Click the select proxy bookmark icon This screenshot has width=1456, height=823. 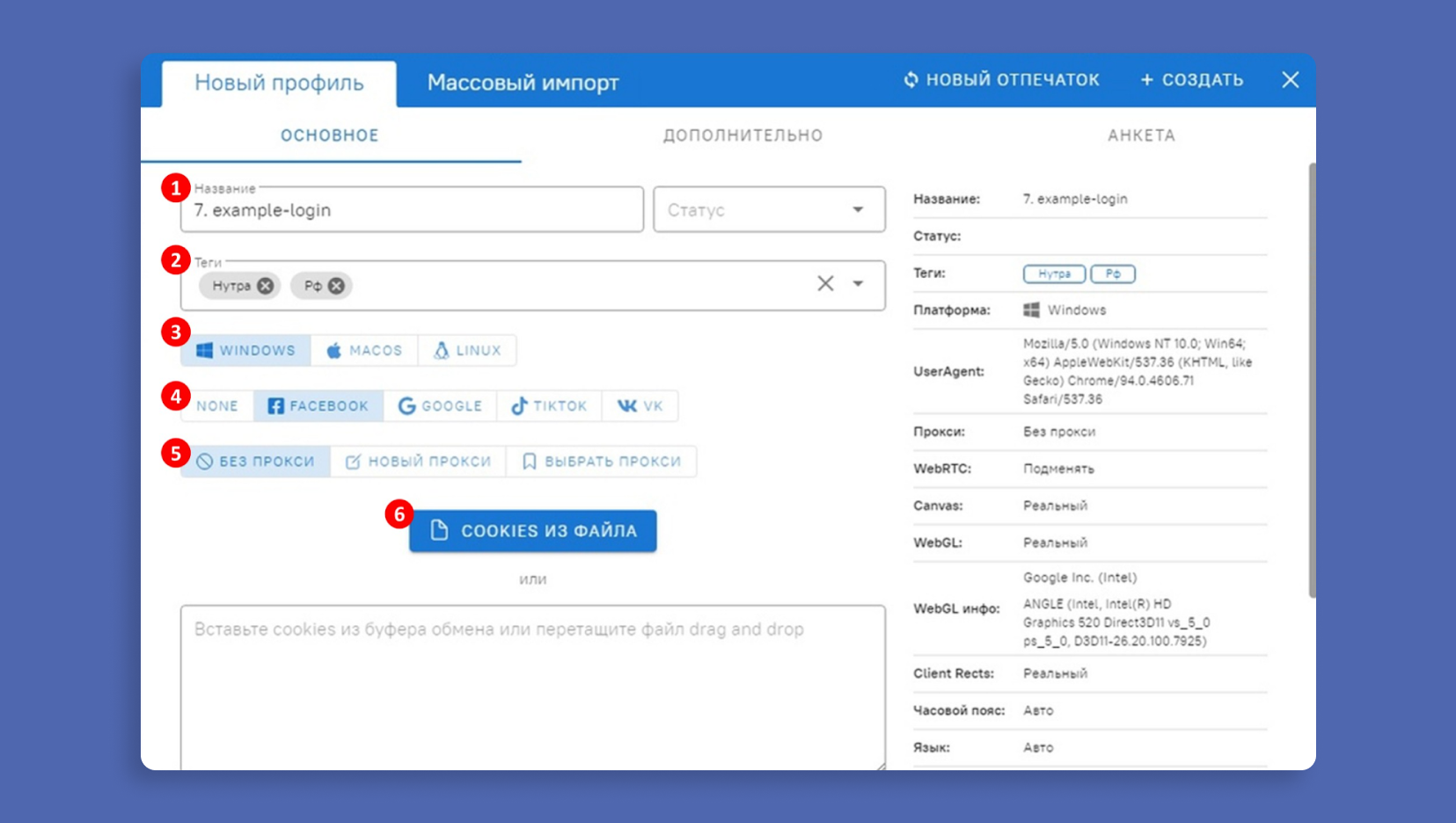(x=530, y=462)
